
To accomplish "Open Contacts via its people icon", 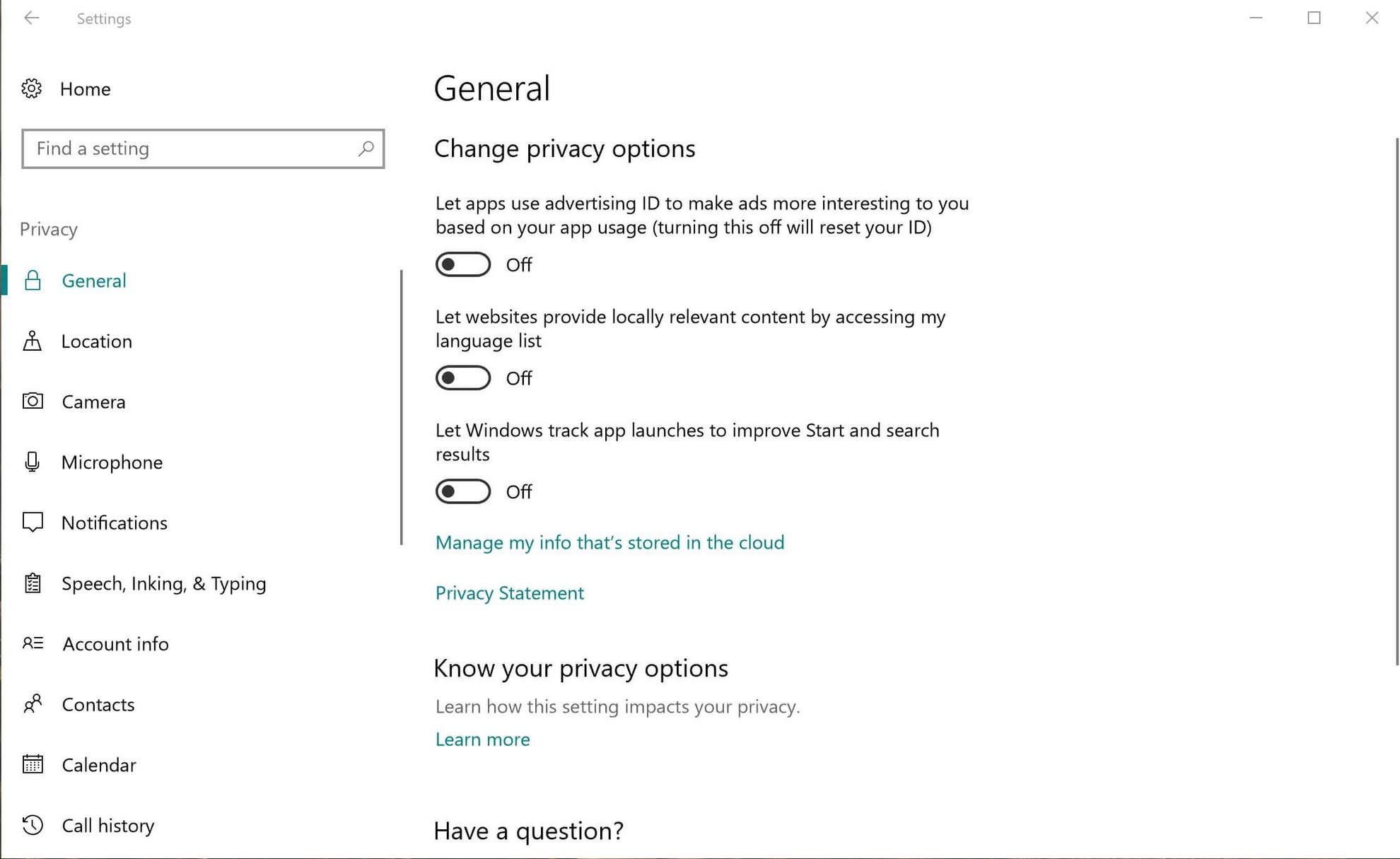I will (x=32, y=704).
